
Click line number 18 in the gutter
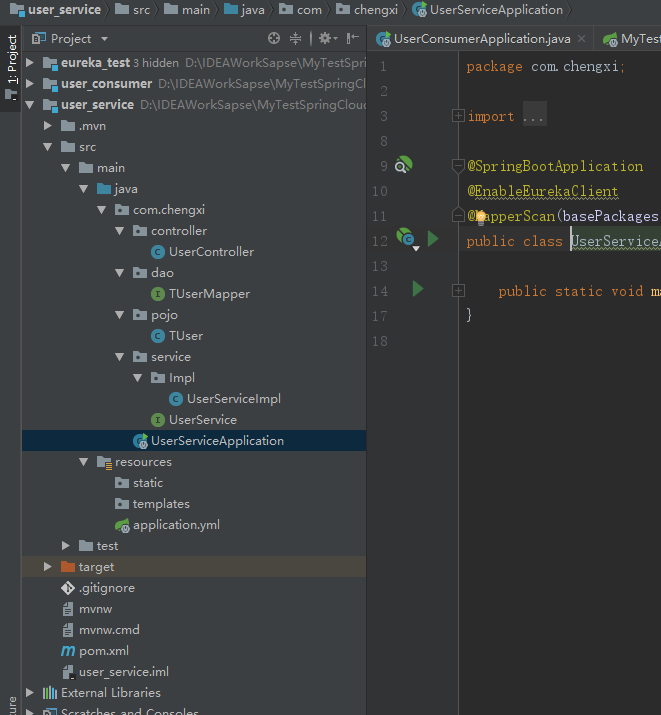point(380,341)
